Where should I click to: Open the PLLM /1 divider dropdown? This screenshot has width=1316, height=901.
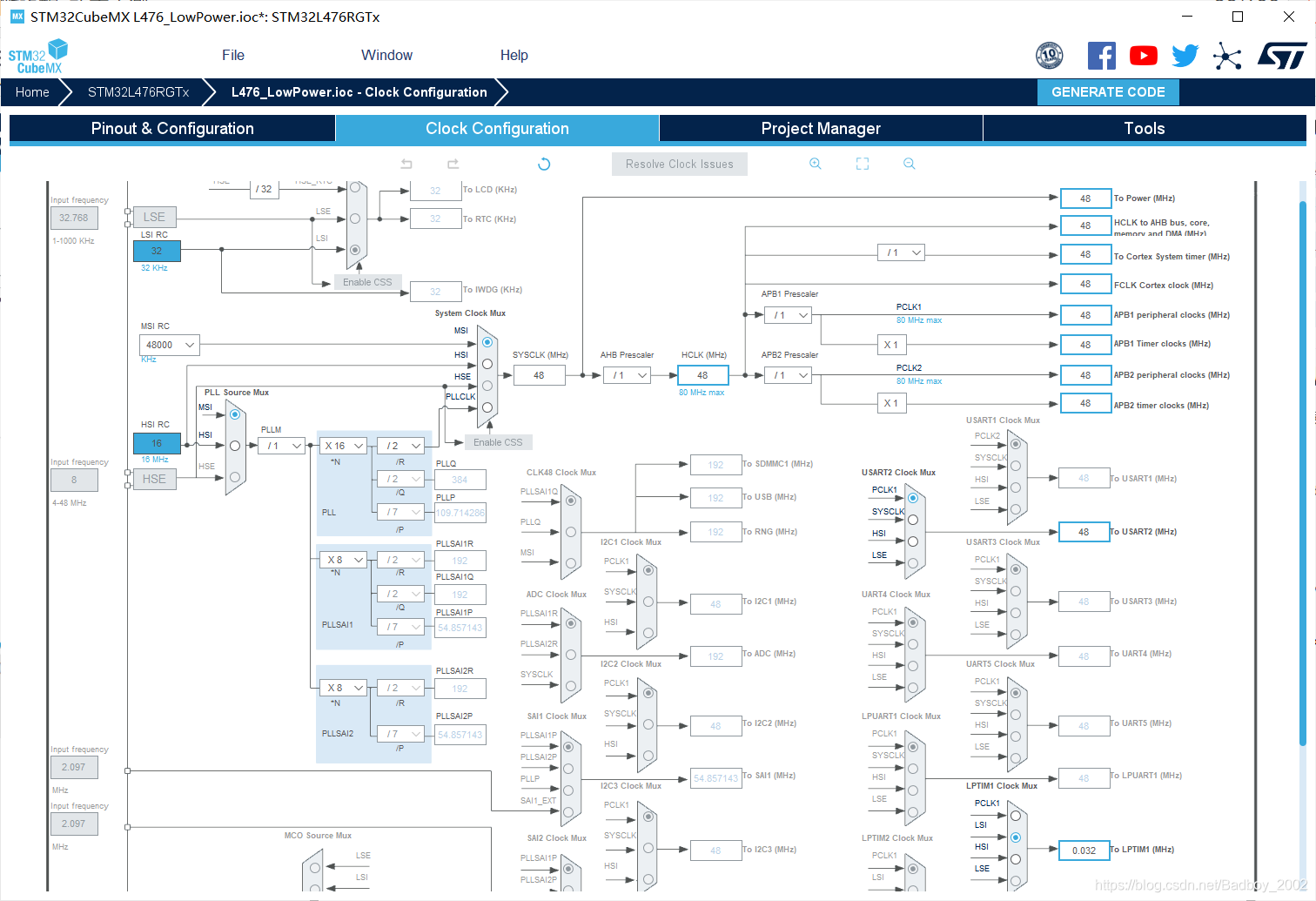[x=281, y=446]
